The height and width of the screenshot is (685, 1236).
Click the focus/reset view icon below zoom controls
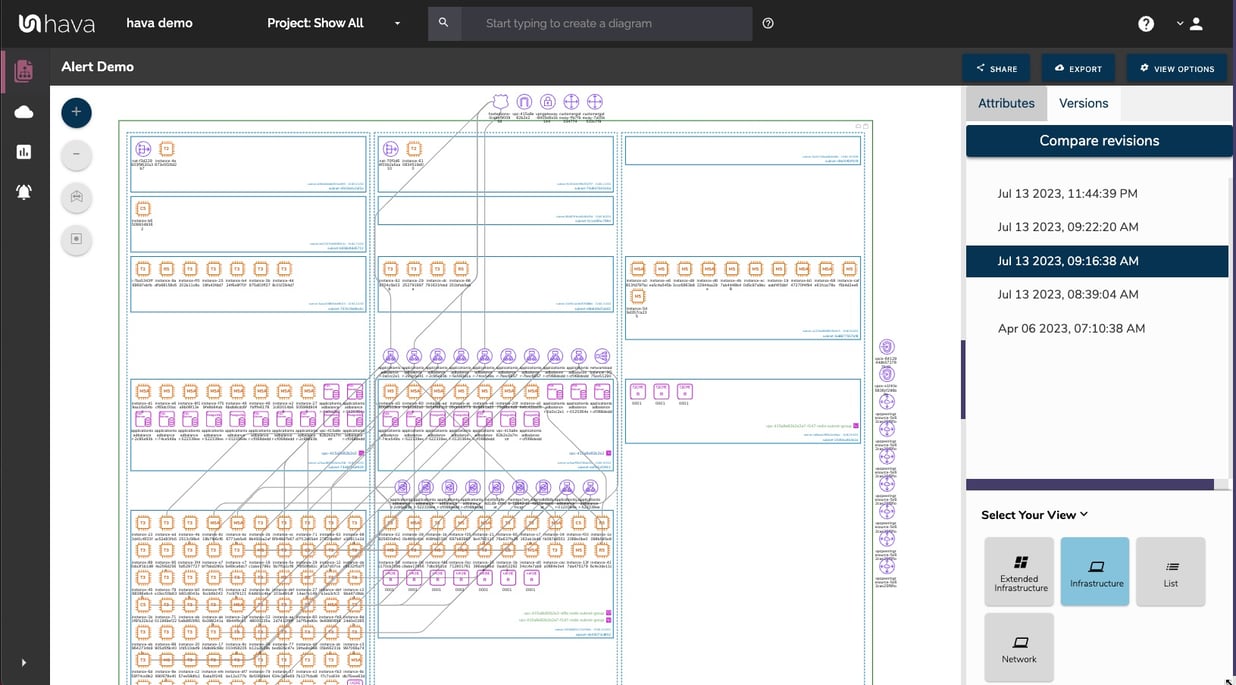click(x=76, y=240)
